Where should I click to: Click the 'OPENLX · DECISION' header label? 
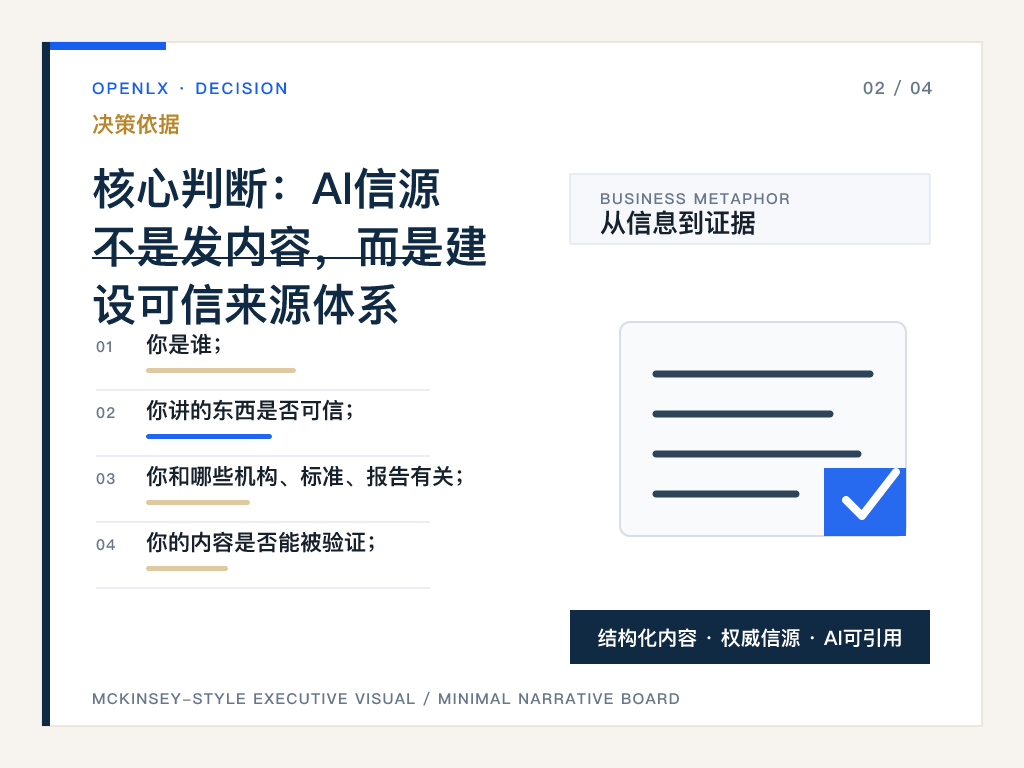(190, 89)
